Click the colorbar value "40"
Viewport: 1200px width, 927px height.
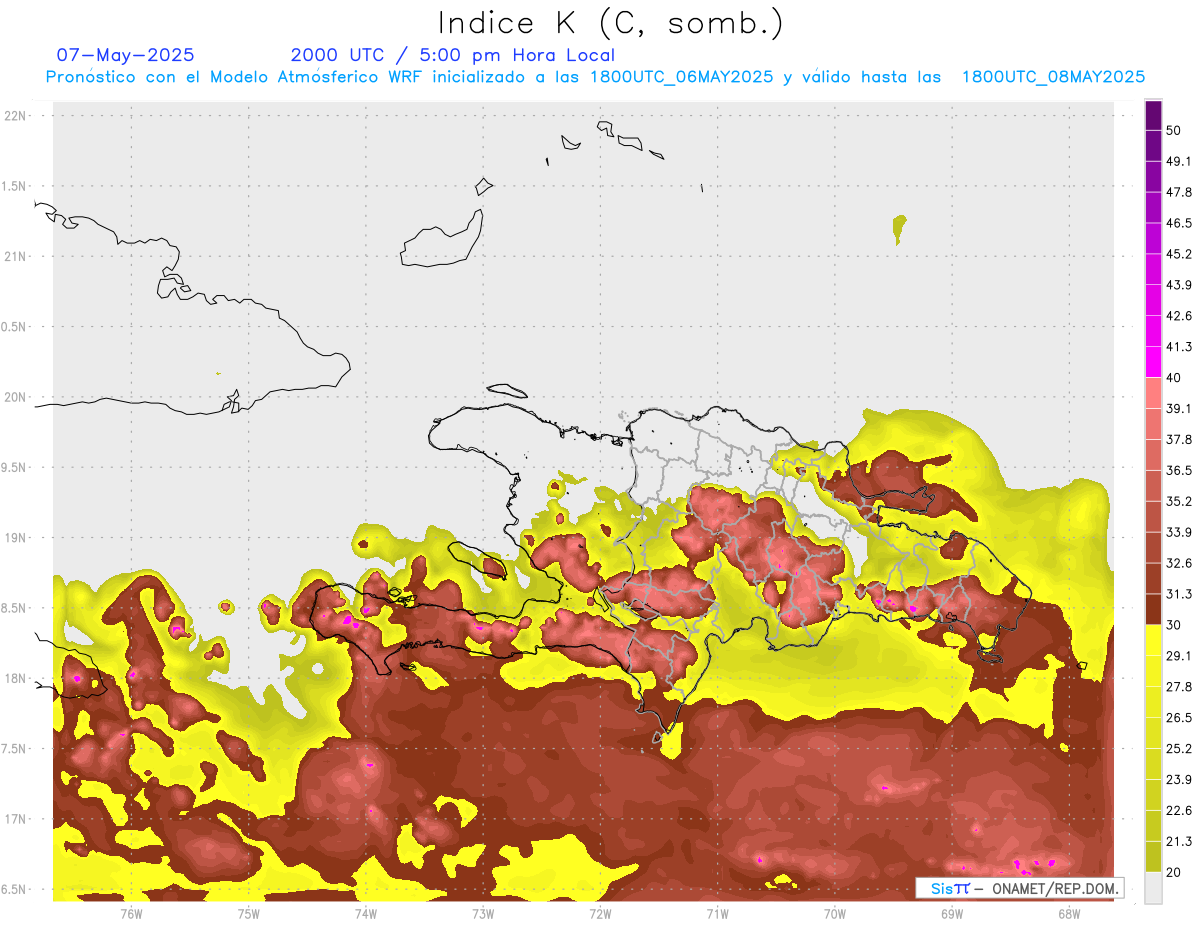point(1174,378)
